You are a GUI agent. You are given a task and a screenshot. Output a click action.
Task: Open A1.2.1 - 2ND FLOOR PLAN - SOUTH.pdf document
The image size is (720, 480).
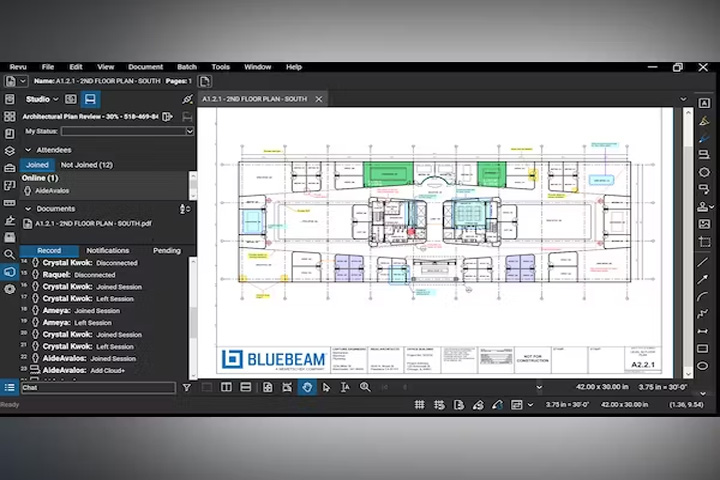[x=87, y=224]
